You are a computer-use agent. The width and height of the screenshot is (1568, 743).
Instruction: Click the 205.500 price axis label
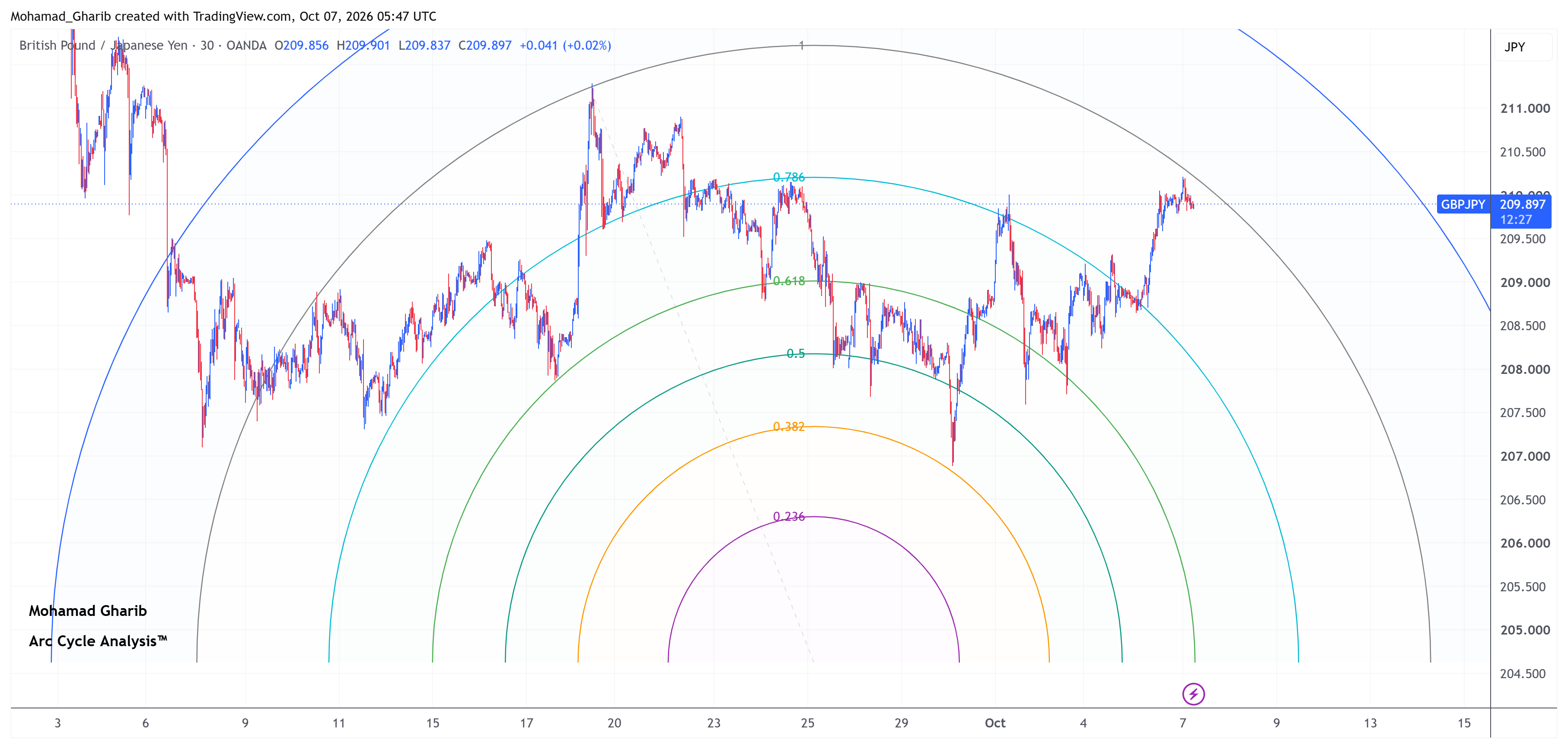coord(1523,587)
